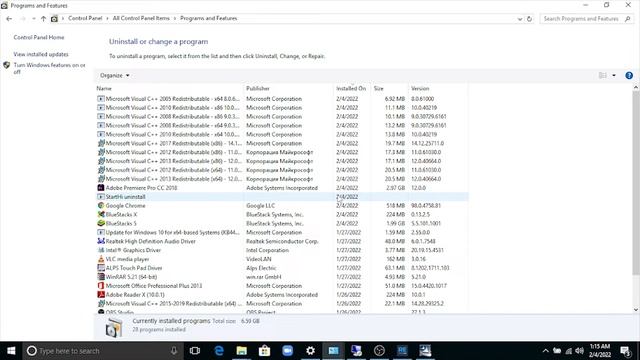This screenshot has width=640, height=360.
Task: Click the Microsoft Office Professional Plus icon
Action: point(101,286)
